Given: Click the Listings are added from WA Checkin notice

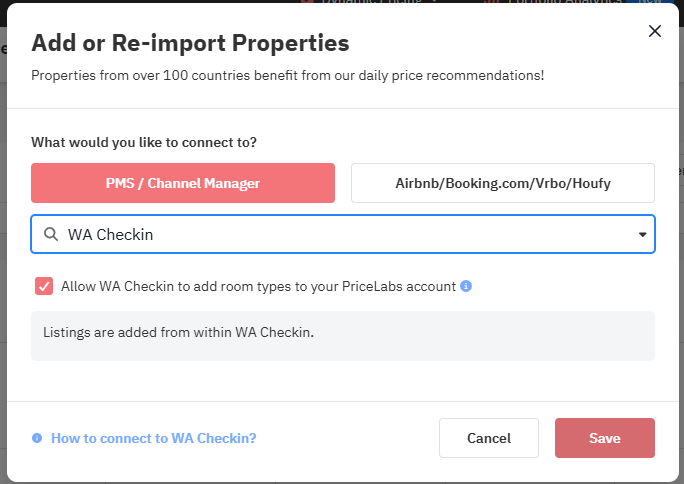Looking at the screenshot, I should [179, 332].
